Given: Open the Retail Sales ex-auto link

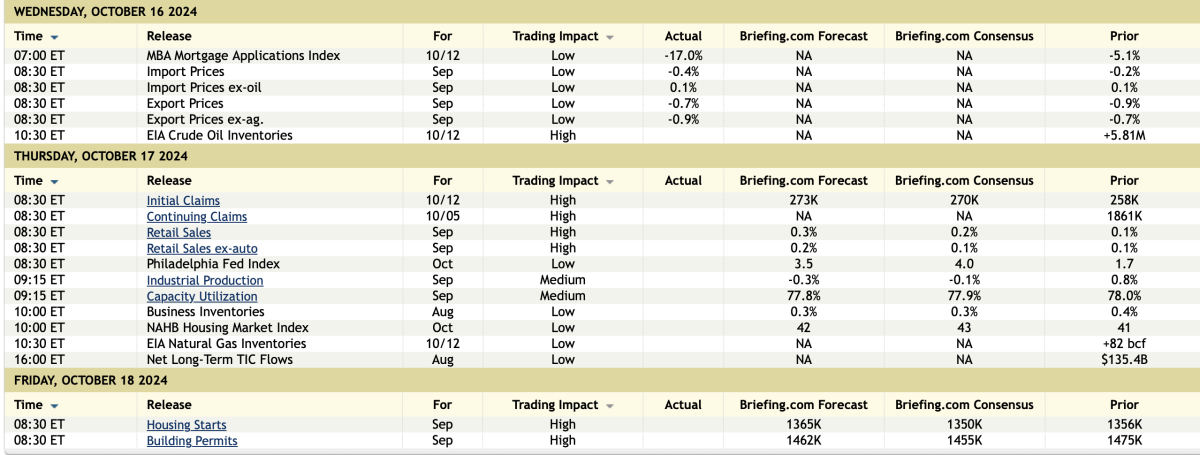Looking at the screenshot, I should tap(196, 249).
